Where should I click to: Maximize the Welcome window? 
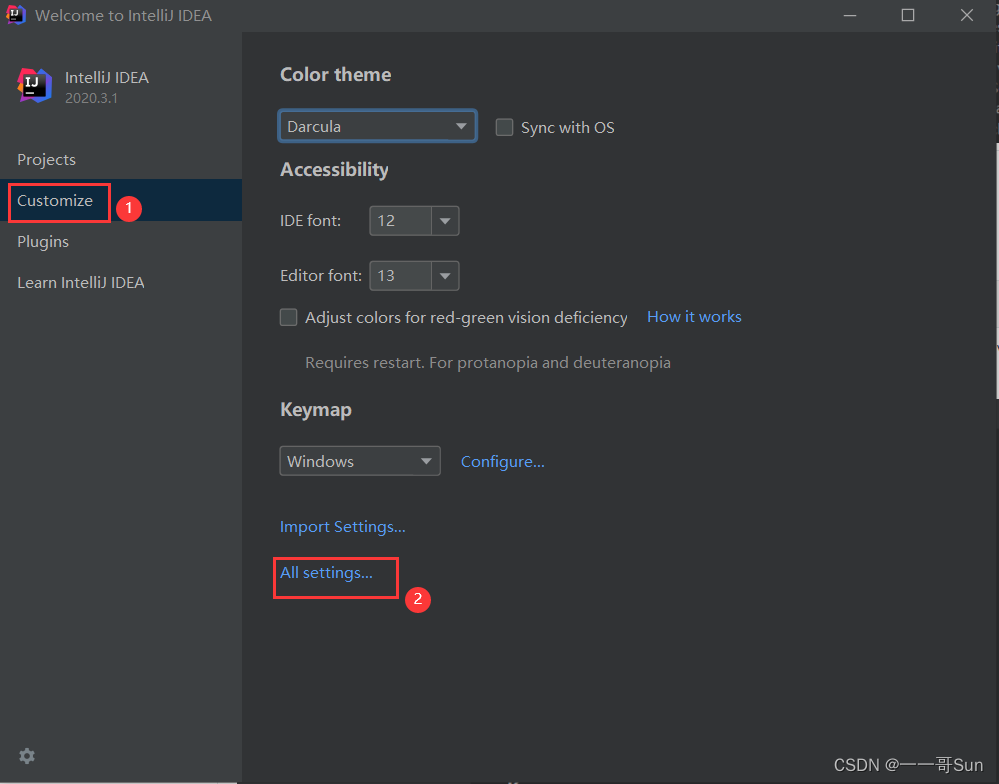[x=908, y=15]
